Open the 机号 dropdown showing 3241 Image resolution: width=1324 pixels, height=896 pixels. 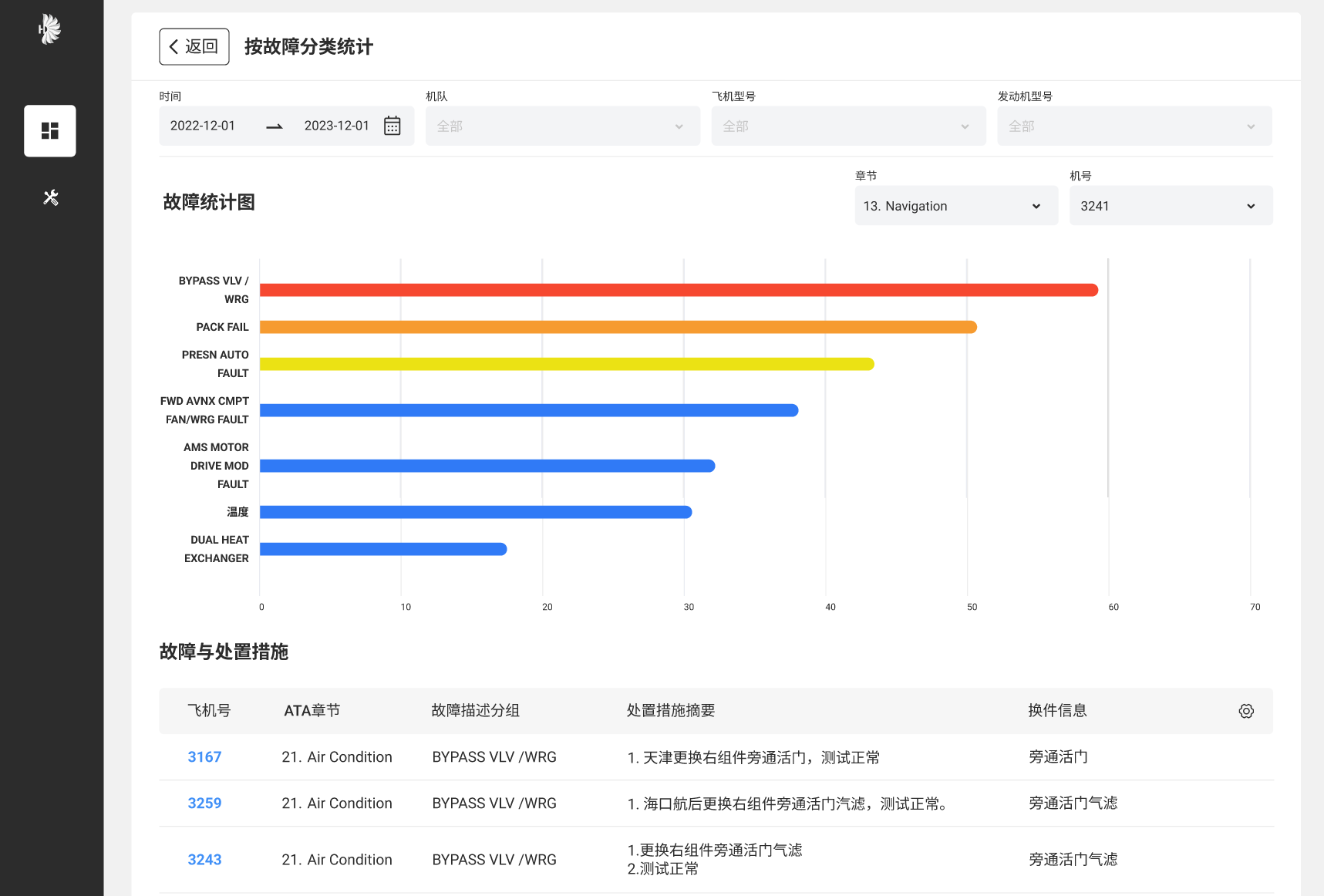tap(1170, 206)
